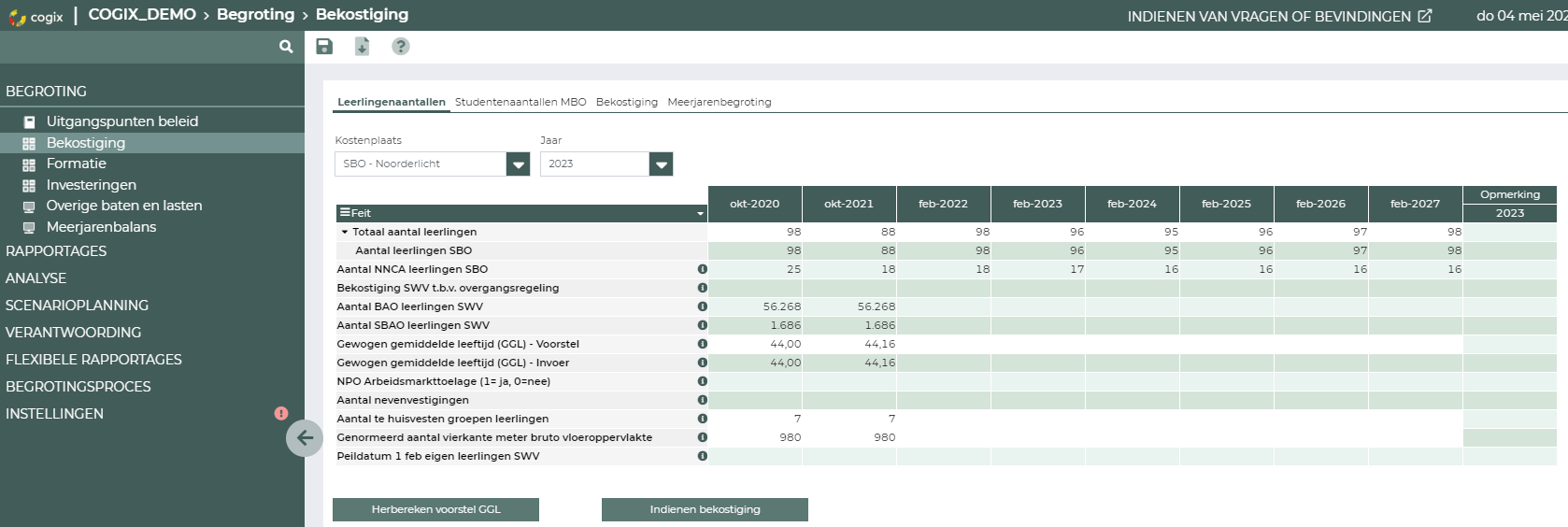Click the Herbereken voorstel GGL button
The width and height of the screenshot is (1568, 527).
(435, 509)
